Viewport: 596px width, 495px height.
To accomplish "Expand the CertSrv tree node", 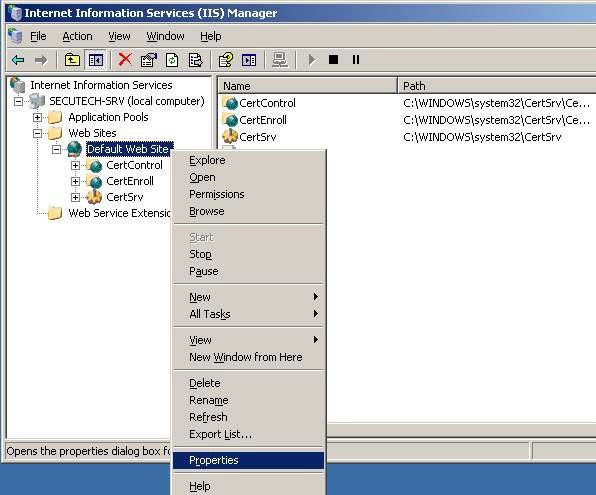I will click(75, 197).
